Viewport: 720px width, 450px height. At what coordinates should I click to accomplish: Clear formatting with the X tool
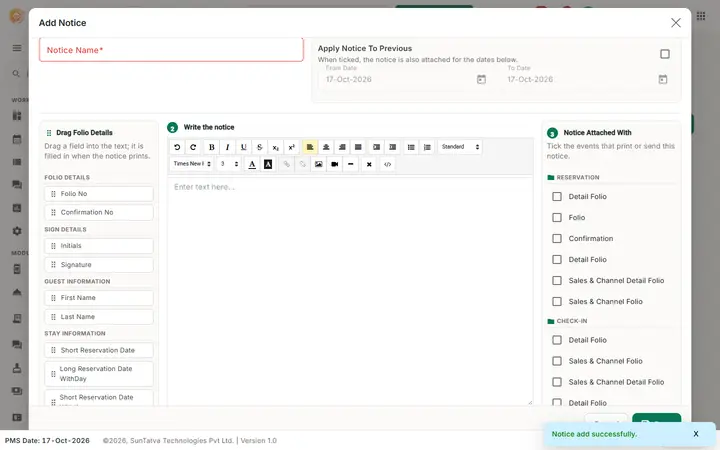pos(369,164)
